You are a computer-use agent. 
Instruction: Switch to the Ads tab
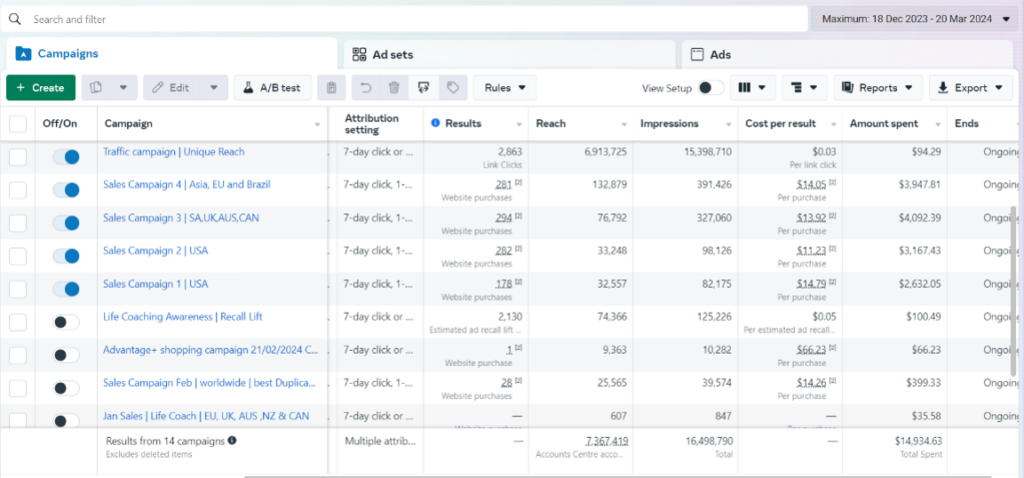[x=719, y=54]
